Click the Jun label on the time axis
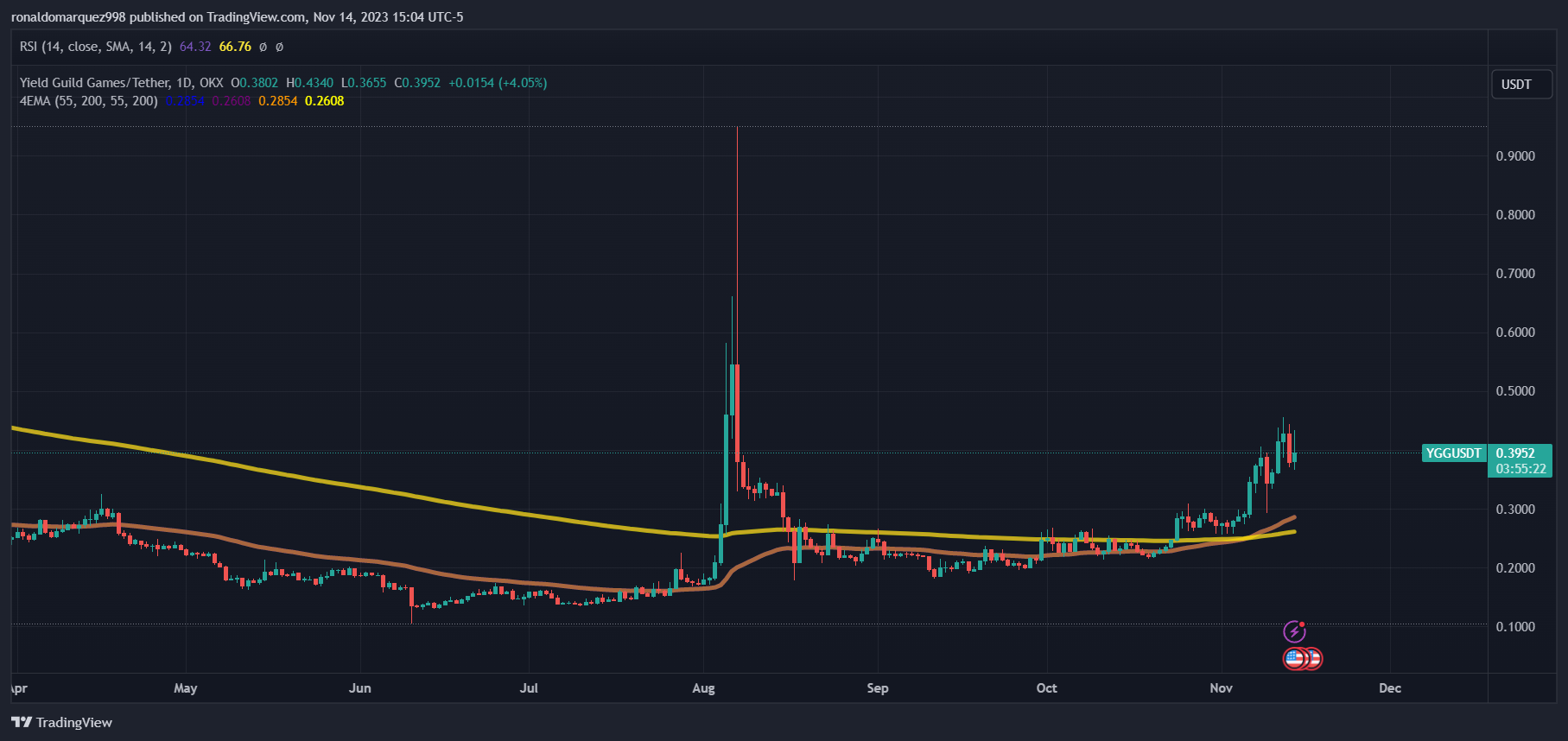 [360, 688]
